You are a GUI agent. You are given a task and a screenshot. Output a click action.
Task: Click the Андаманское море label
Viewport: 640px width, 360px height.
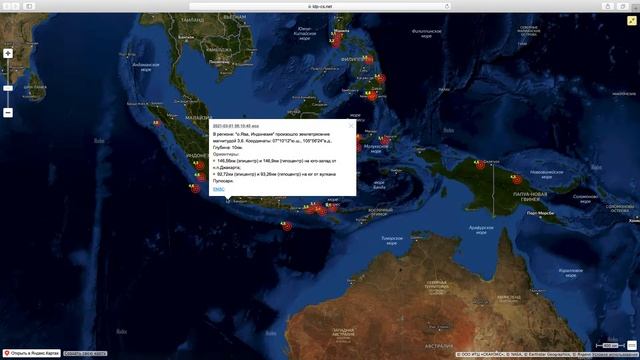point(146,67)
